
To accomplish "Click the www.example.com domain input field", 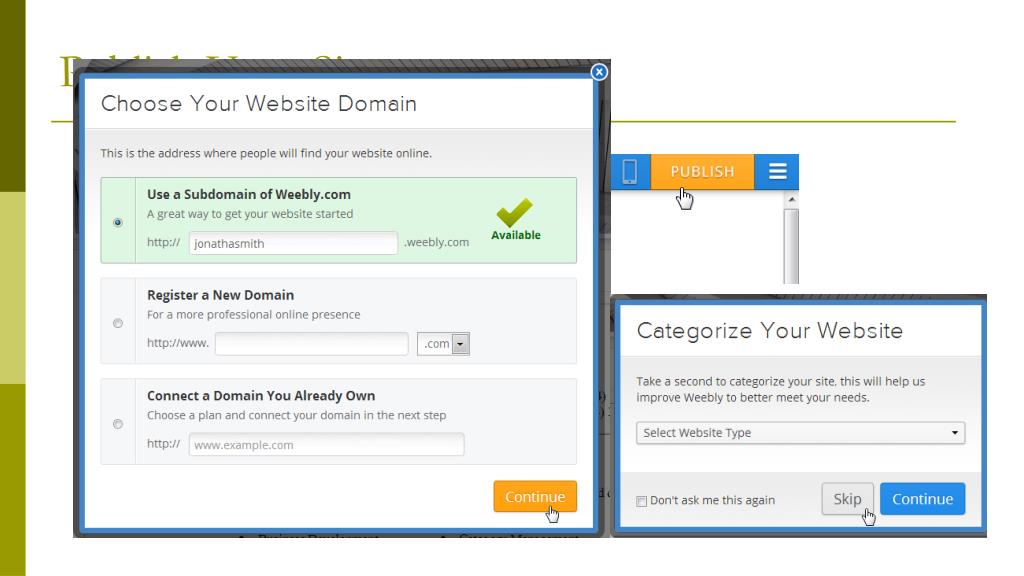I will tap(327, 444).
